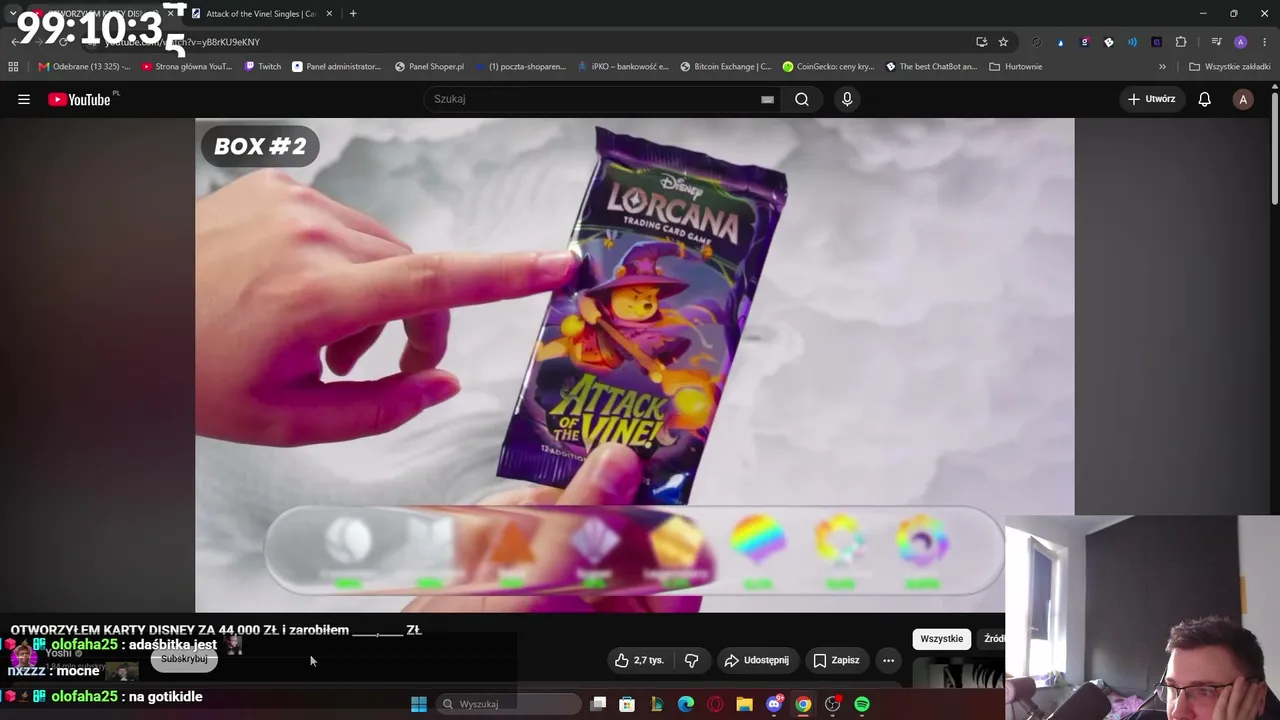
Task: Open the Bitcoin Exchange bookmark
Action: click(x=725, y=67)
